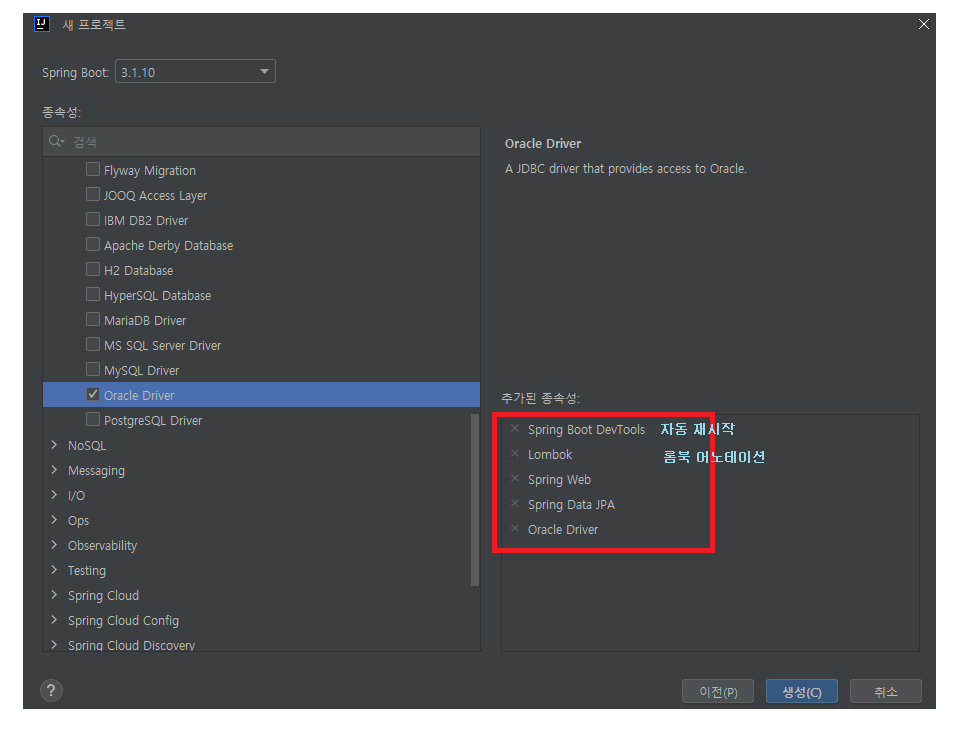
Task: Check the Flyway Migration dependency
Action: [x=93, y=169]
